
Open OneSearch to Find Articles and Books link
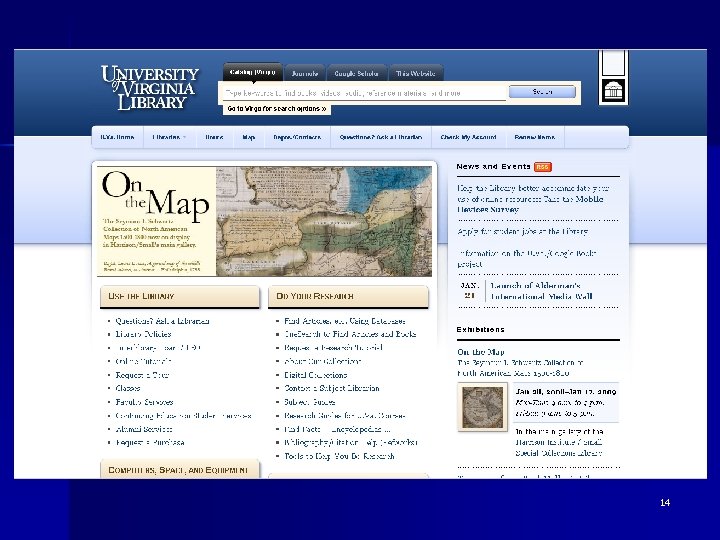[350, 334]
